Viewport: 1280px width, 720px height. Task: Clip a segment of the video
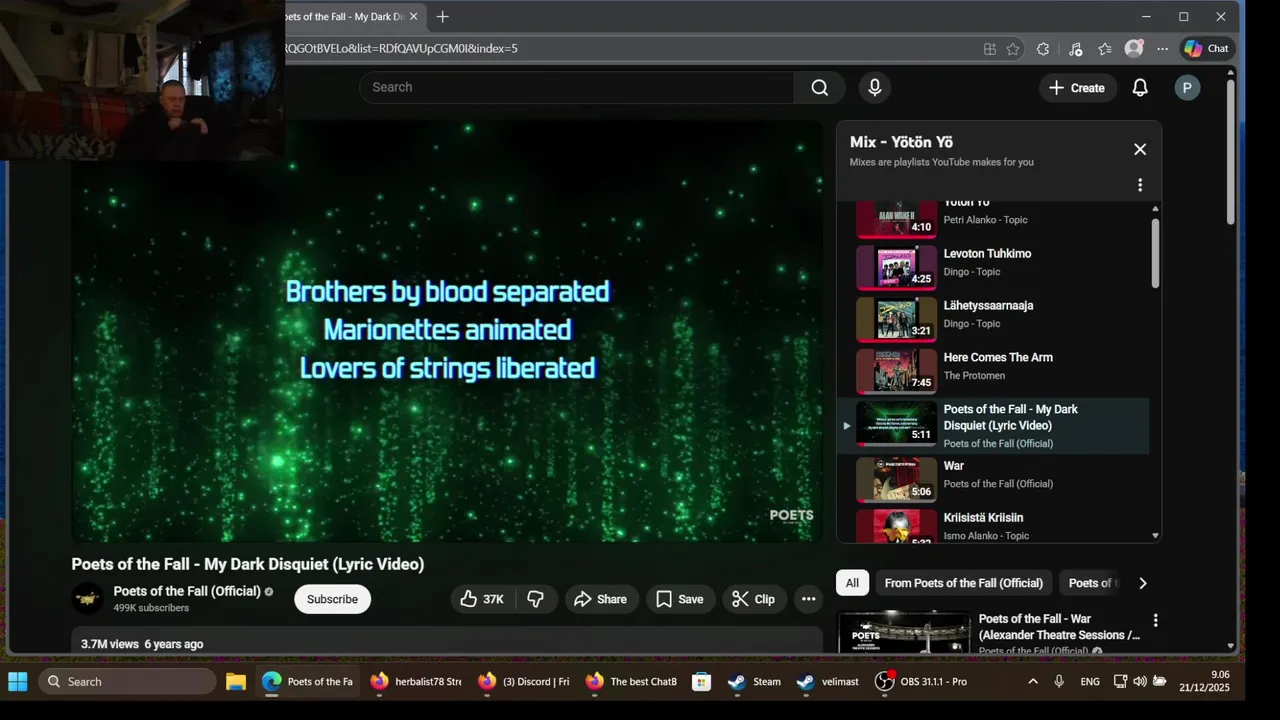[x=754, y=599]
